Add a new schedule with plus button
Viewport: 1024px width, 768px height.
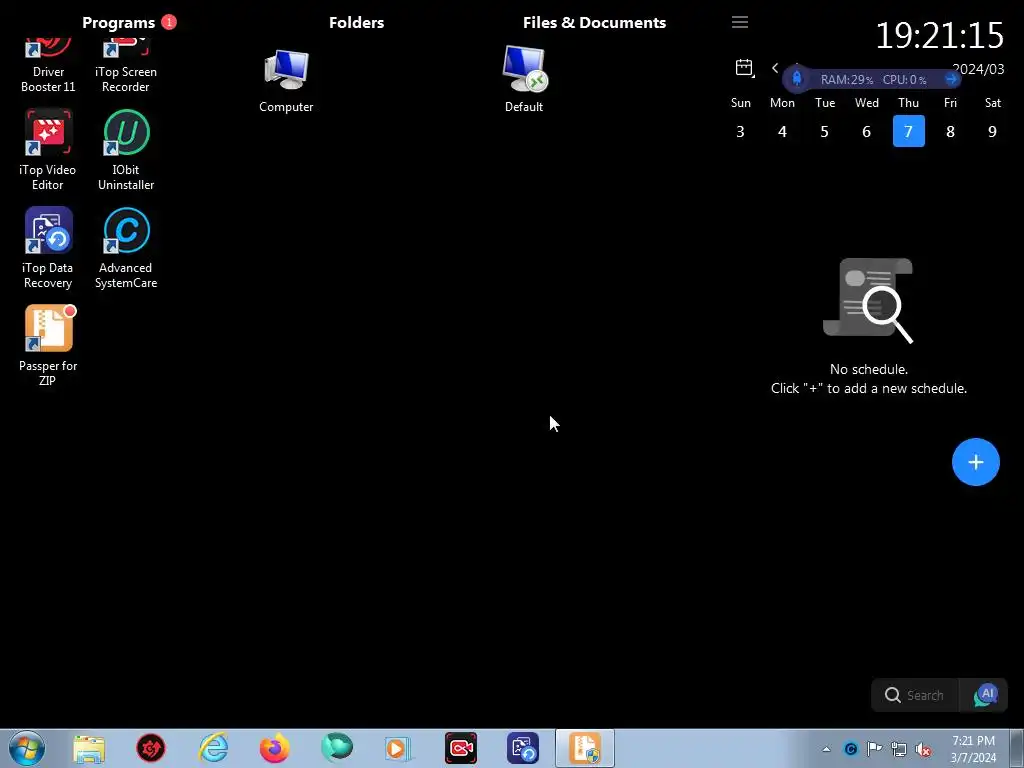point(976,462)
